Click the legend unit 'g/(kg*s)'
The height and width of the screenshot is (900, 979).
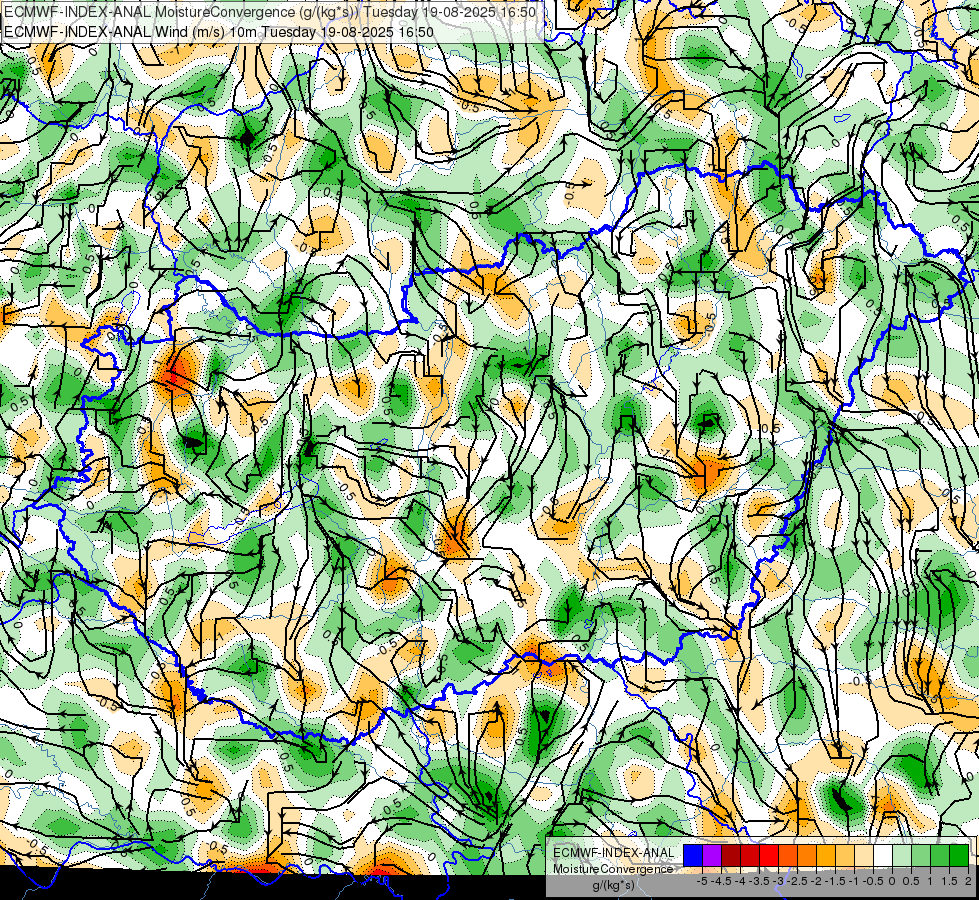coord(614,884)
